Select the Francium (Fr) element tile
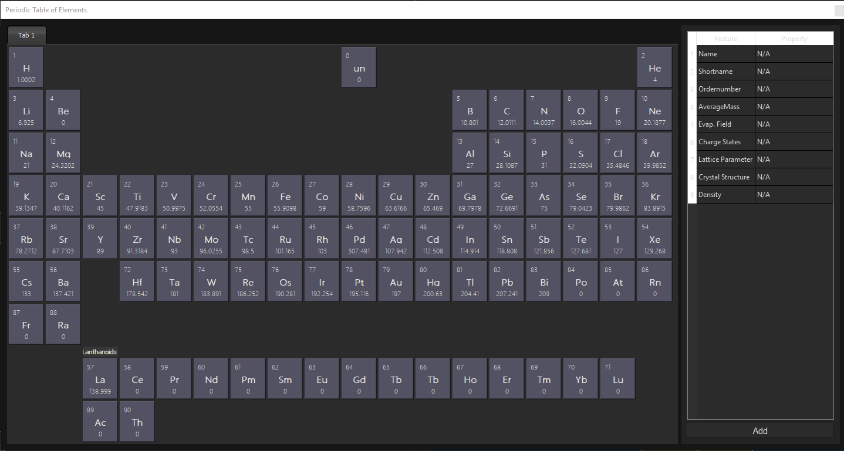This screenshot has height=451, width=844. (x=26, y=325)
